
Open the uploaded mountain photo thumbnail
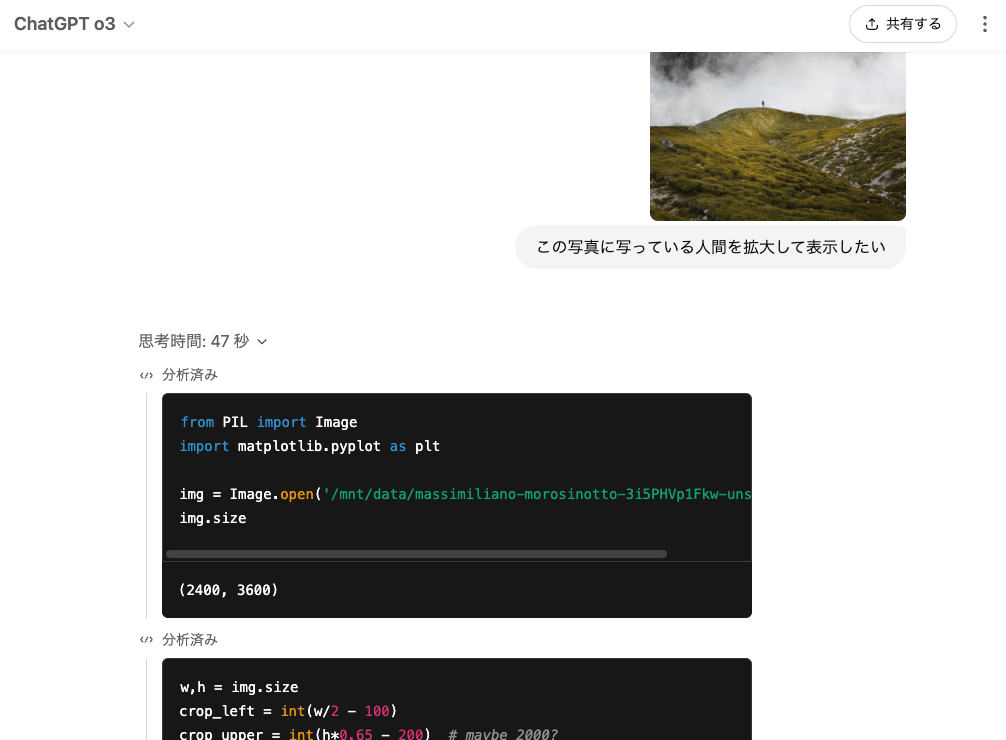point(777,136)
